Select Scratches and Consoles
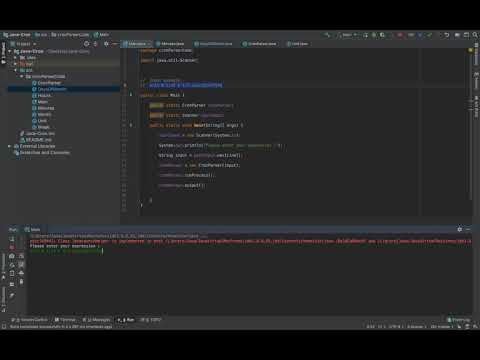The height and width of the screenshot is (360, 480). (x=42, y=153)
